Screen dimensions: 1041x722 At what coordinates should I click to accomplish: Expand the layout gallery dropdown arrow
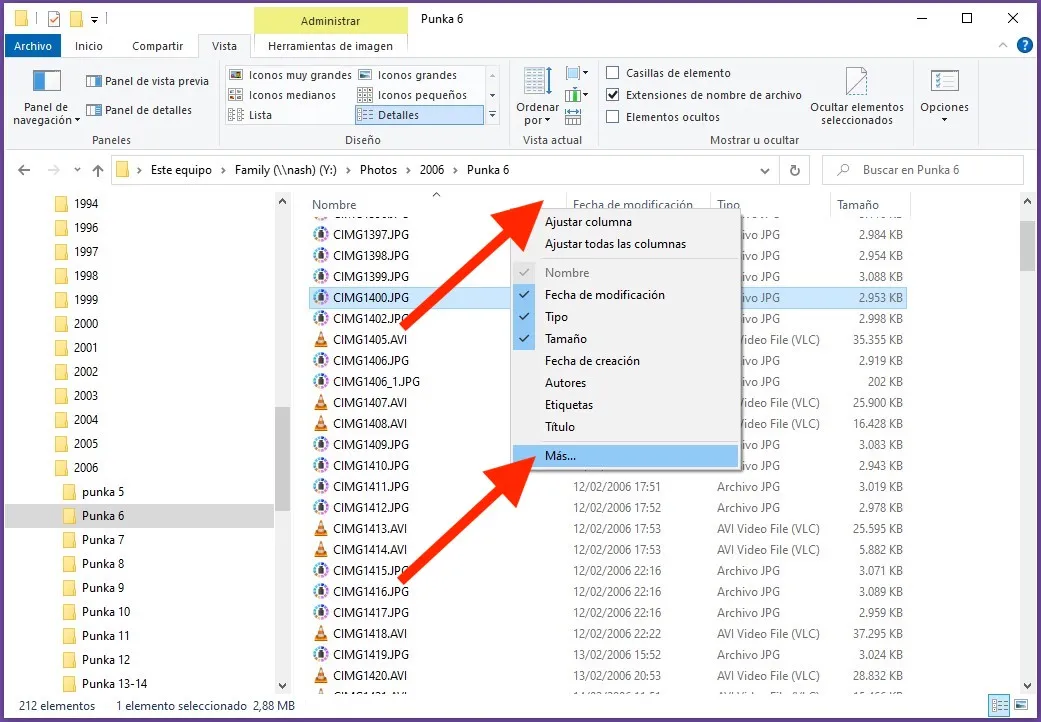point(492,116)
